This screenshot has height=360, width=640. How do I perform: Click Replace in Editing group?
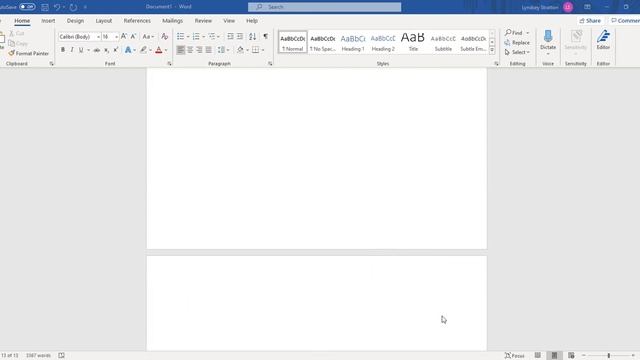point(517,42)
